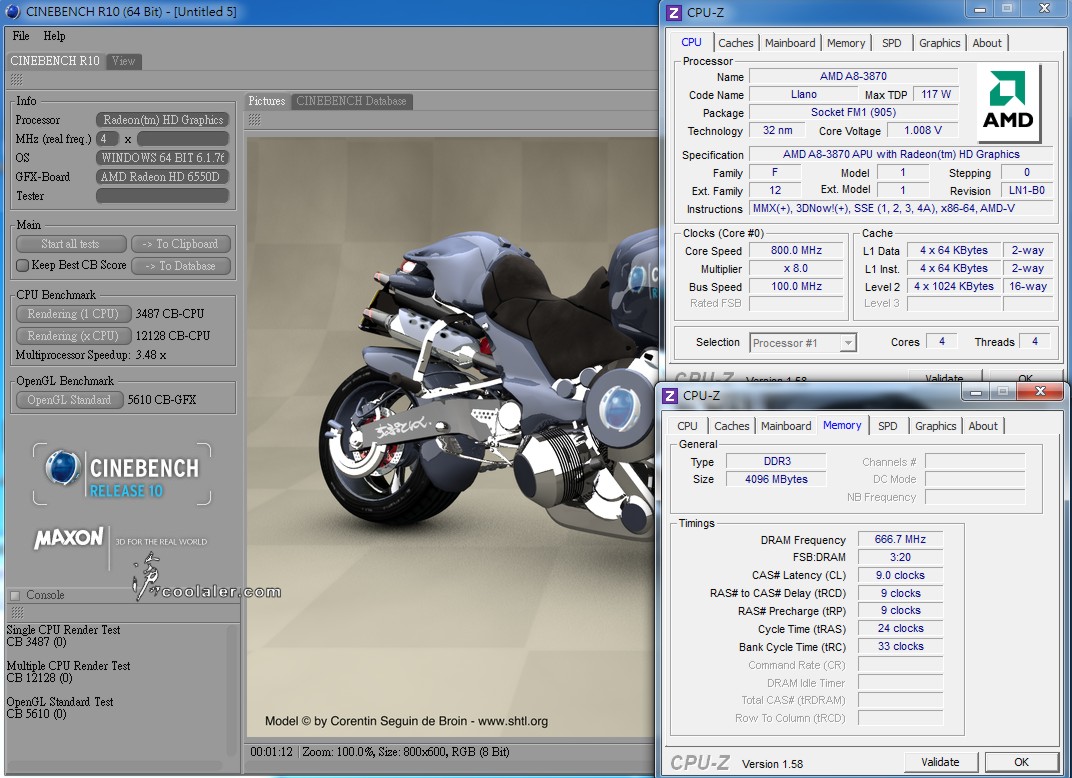The image size is (1072, 778).
Task: Click the AMD logo in CPU-Z
Action: tap(1008, 103)
